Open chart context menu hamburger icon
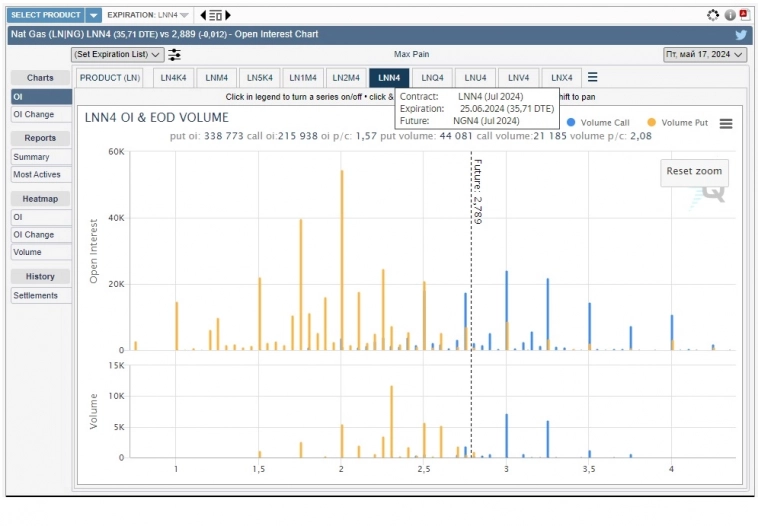This screenshot has height=526, width=758. click(x=726, y=123)
